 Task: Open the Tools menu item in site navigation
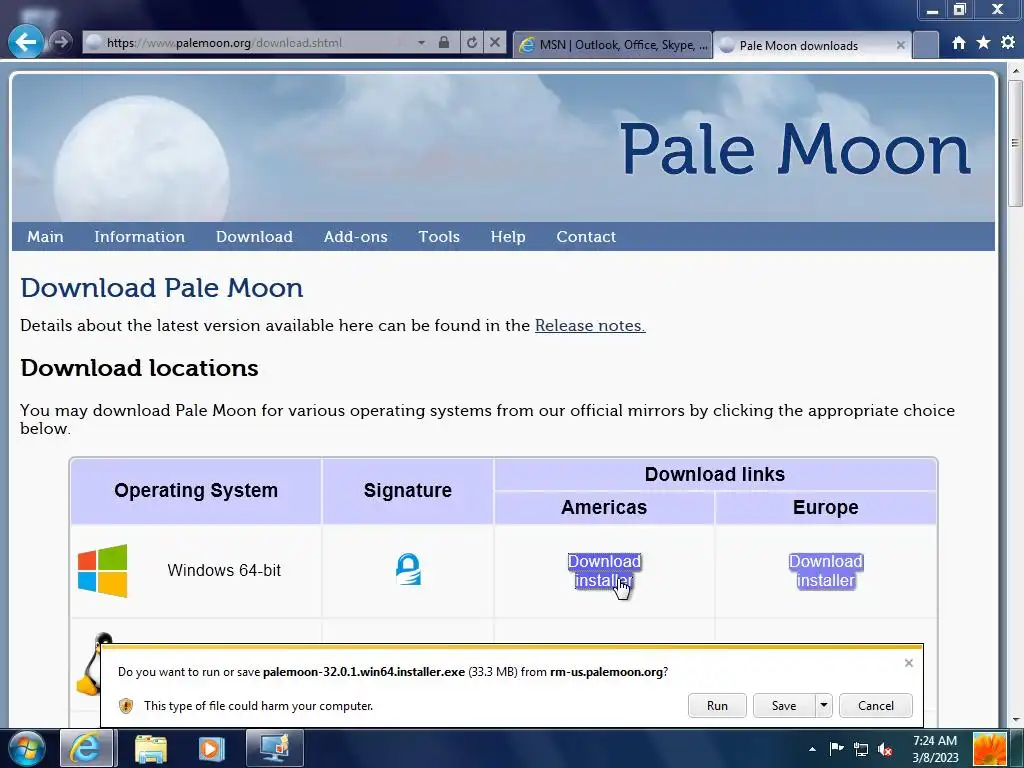[x=439, y=236]
